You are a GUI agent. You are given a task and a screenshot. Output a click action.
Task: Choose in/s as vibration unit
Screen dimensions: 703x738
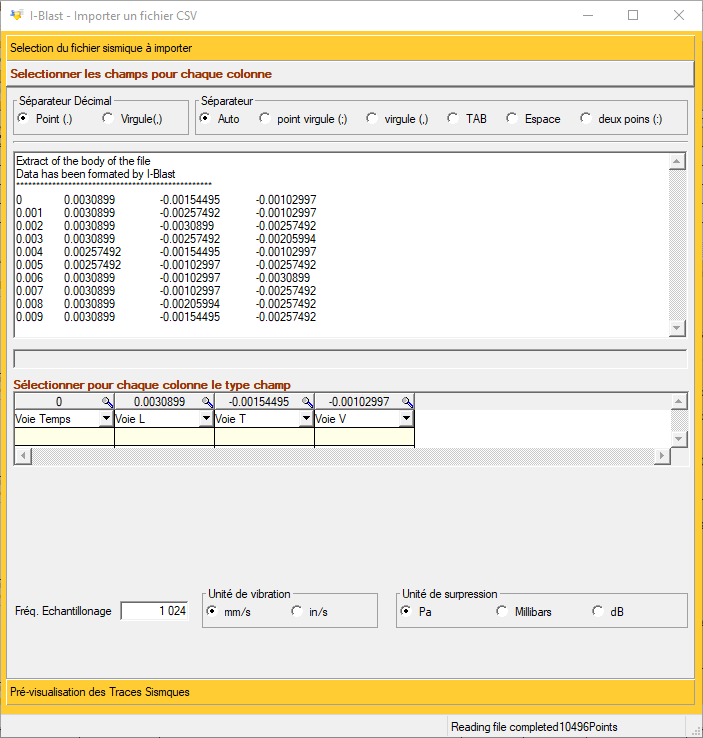click(309, 611)
